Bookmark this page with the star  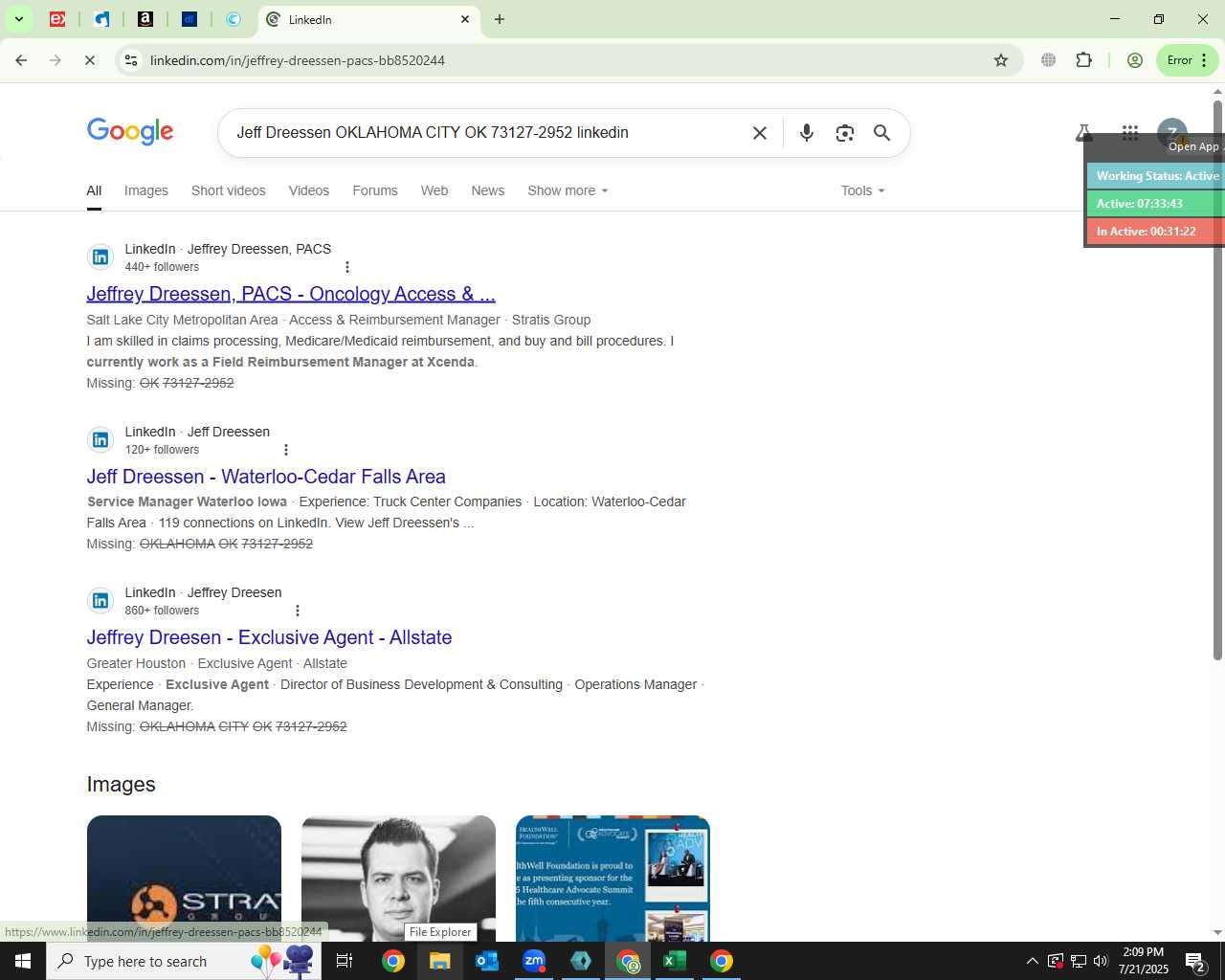pyautogui.click(x=1001, y=60)
